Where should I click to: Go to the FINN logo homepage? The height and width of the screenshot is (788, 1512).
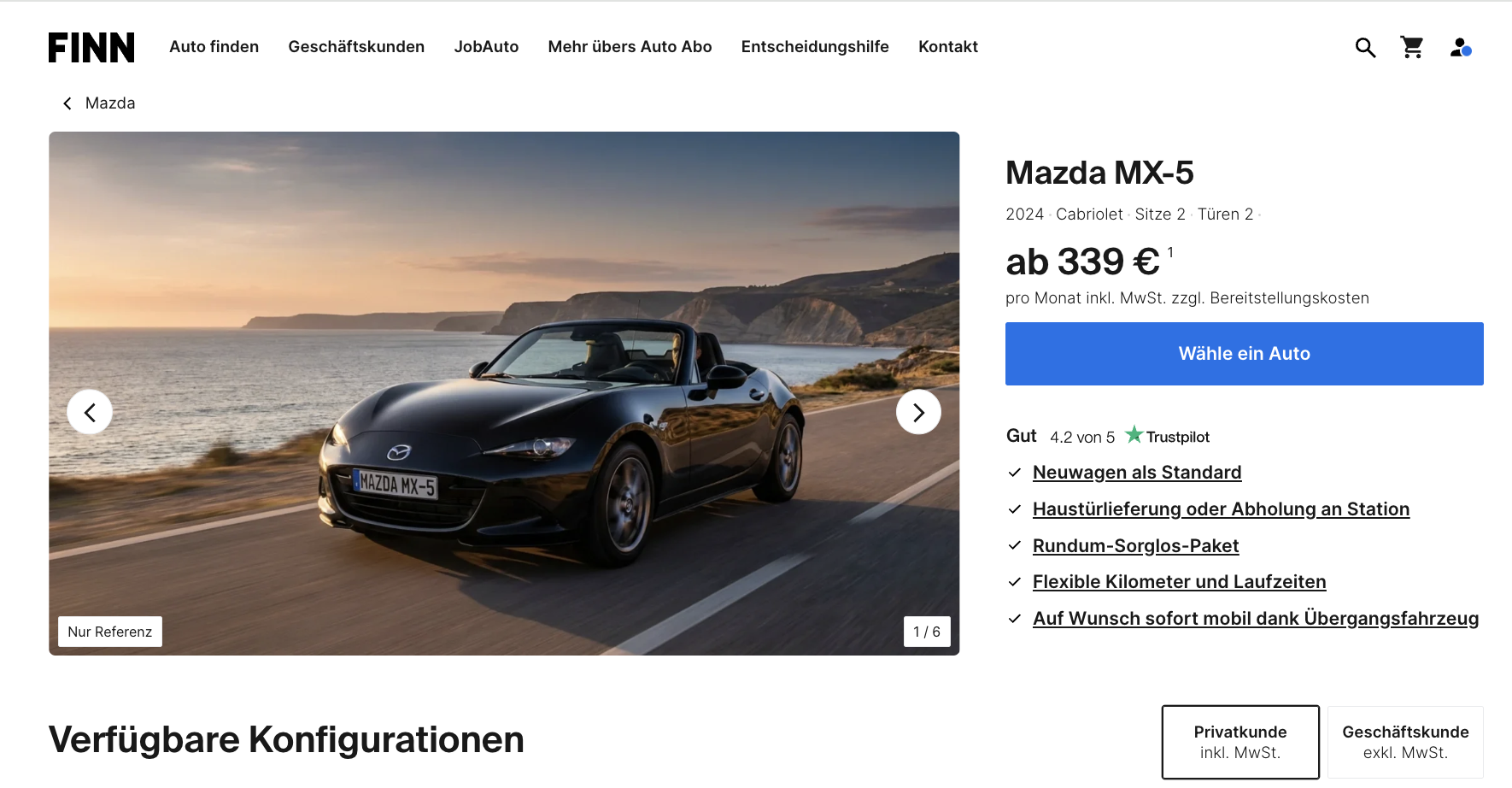pos(91,48)
